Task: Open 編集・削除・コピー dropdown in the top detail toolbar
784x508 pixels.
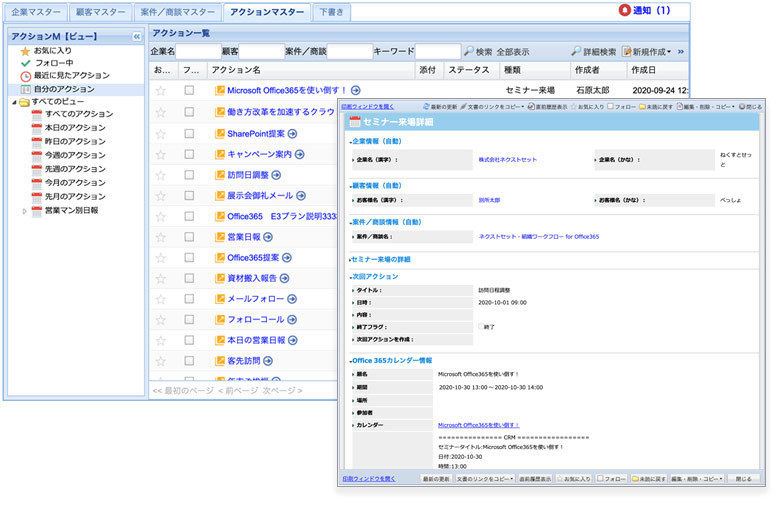Action: [x=706, y=106]
